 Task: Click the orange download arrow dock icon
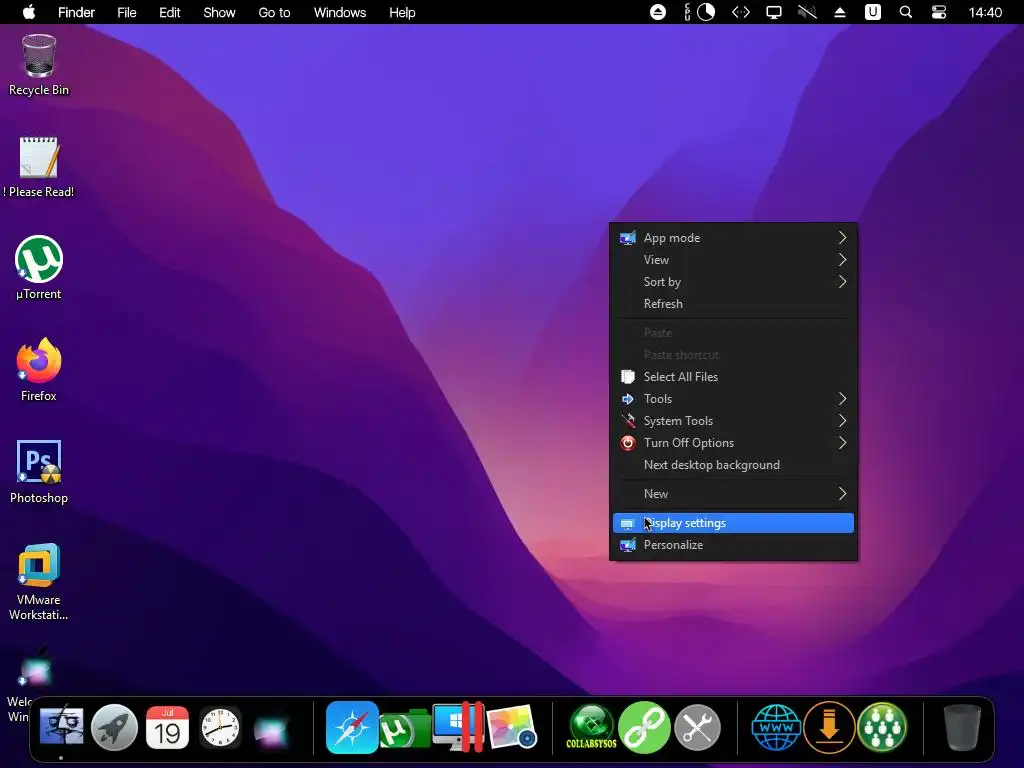(x=829, y=727)
